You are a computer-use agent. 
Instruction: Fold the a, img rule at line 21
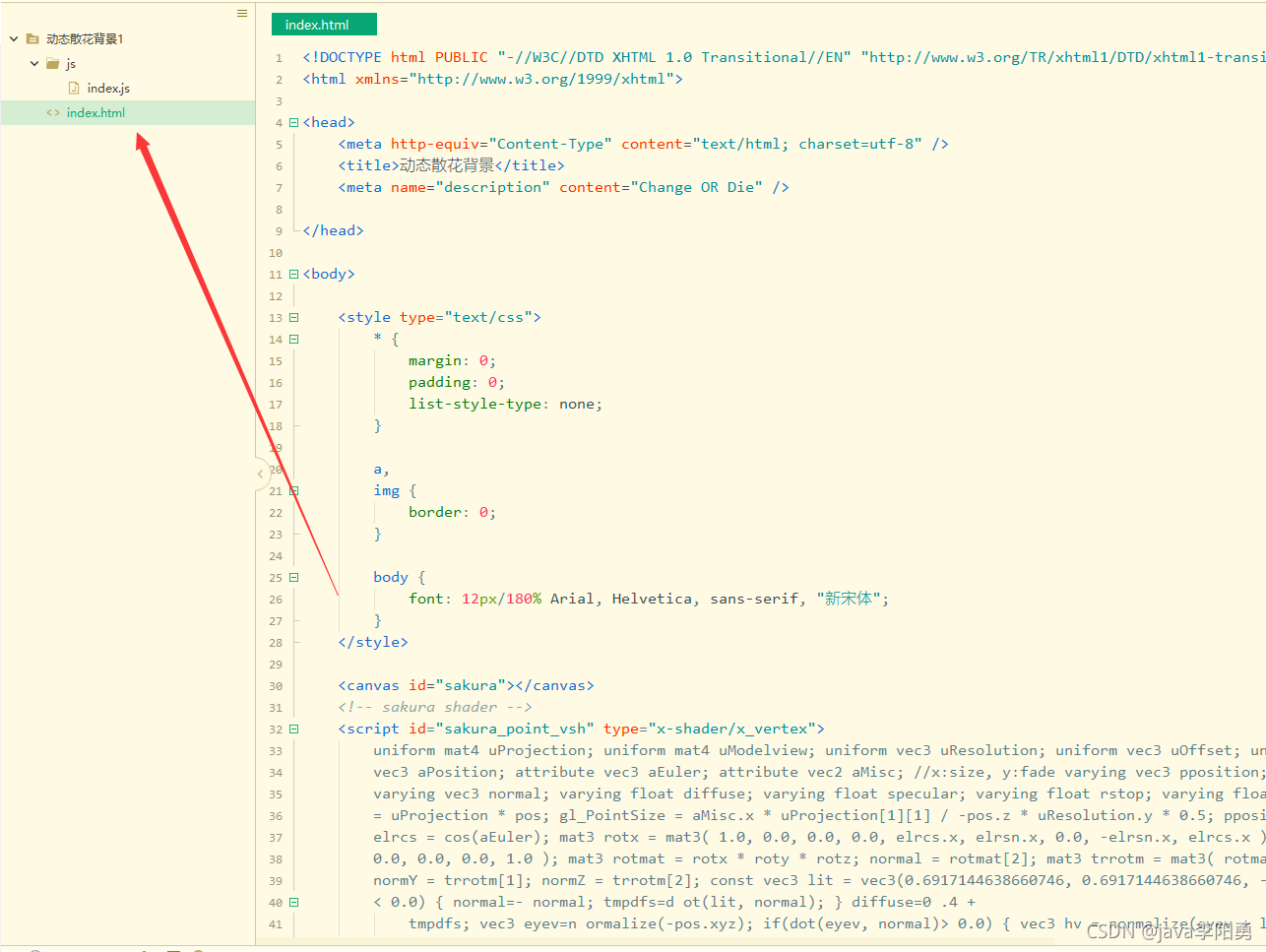tap(293, 491)
